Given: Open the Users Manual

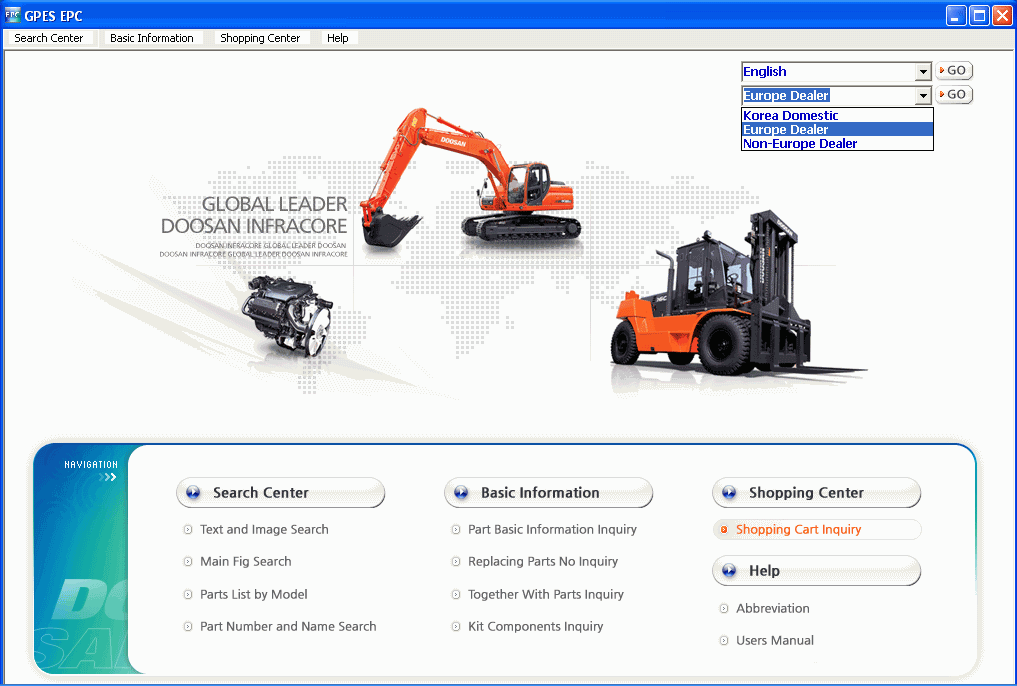Looking at the screenshot, I should pyautogui.click(x=774, y=641).
